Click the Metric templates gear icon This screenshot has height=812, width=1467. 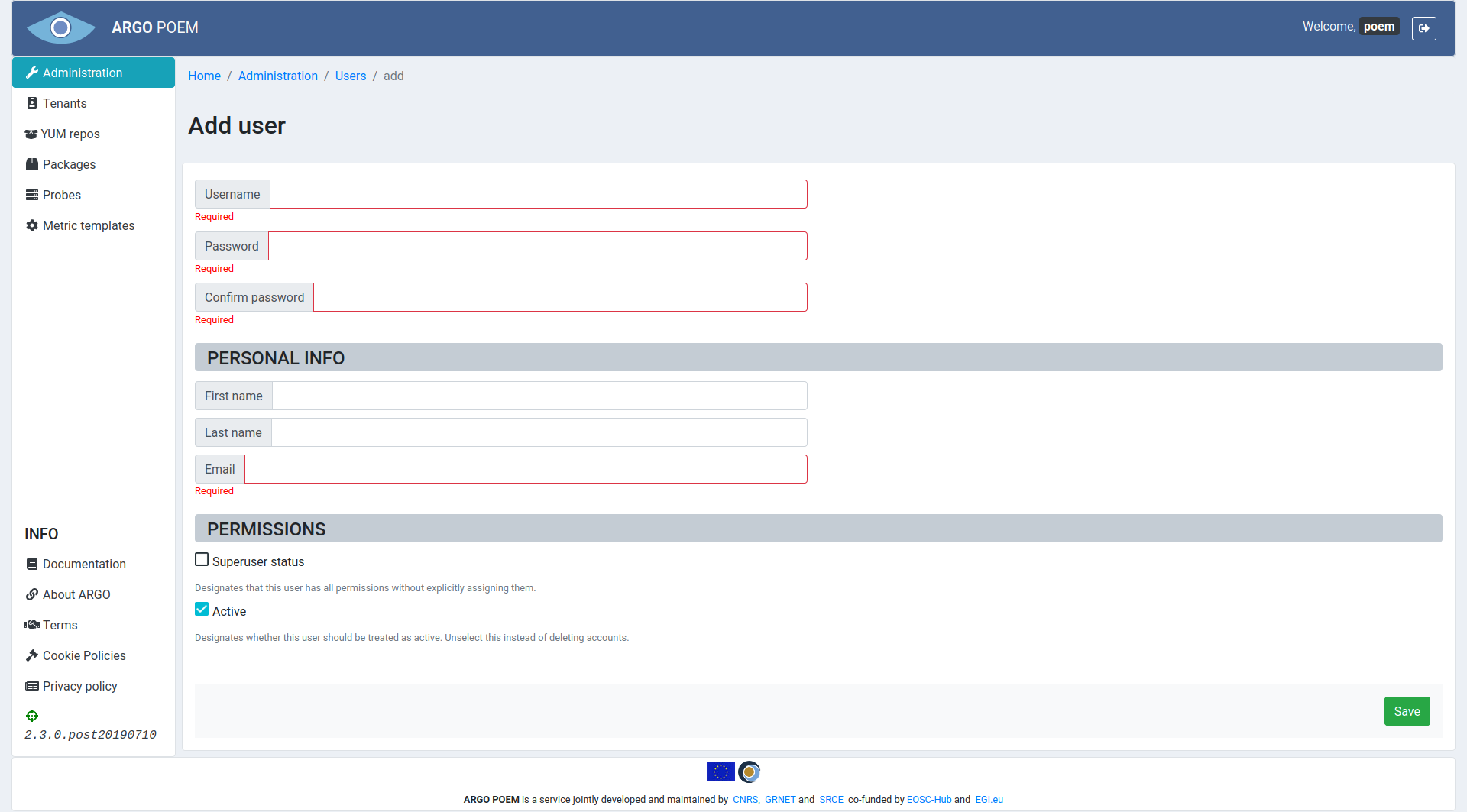coord(31,225)
